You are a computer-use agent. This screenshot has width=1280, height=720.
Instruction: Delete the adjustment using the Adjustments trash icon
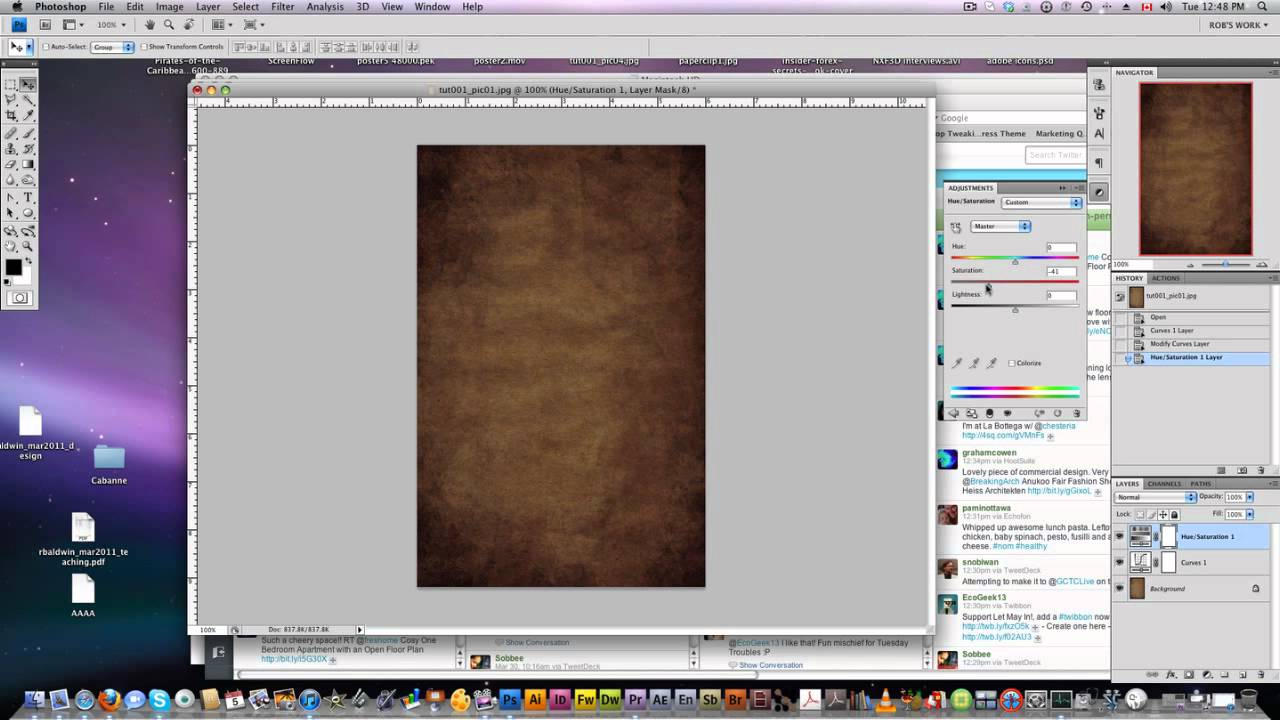pos(1076,413)
